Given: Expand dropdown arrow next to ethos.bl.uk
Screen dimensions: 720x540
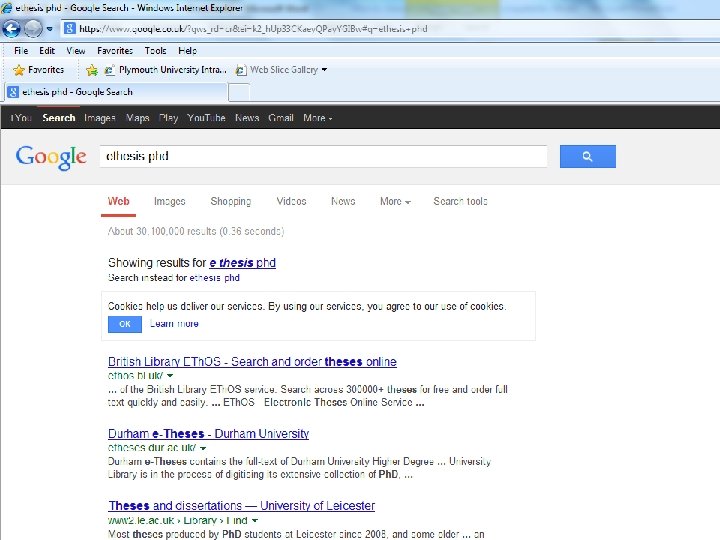Looking at the screenshot, I should pyautogui.click(x=170, y=376).
